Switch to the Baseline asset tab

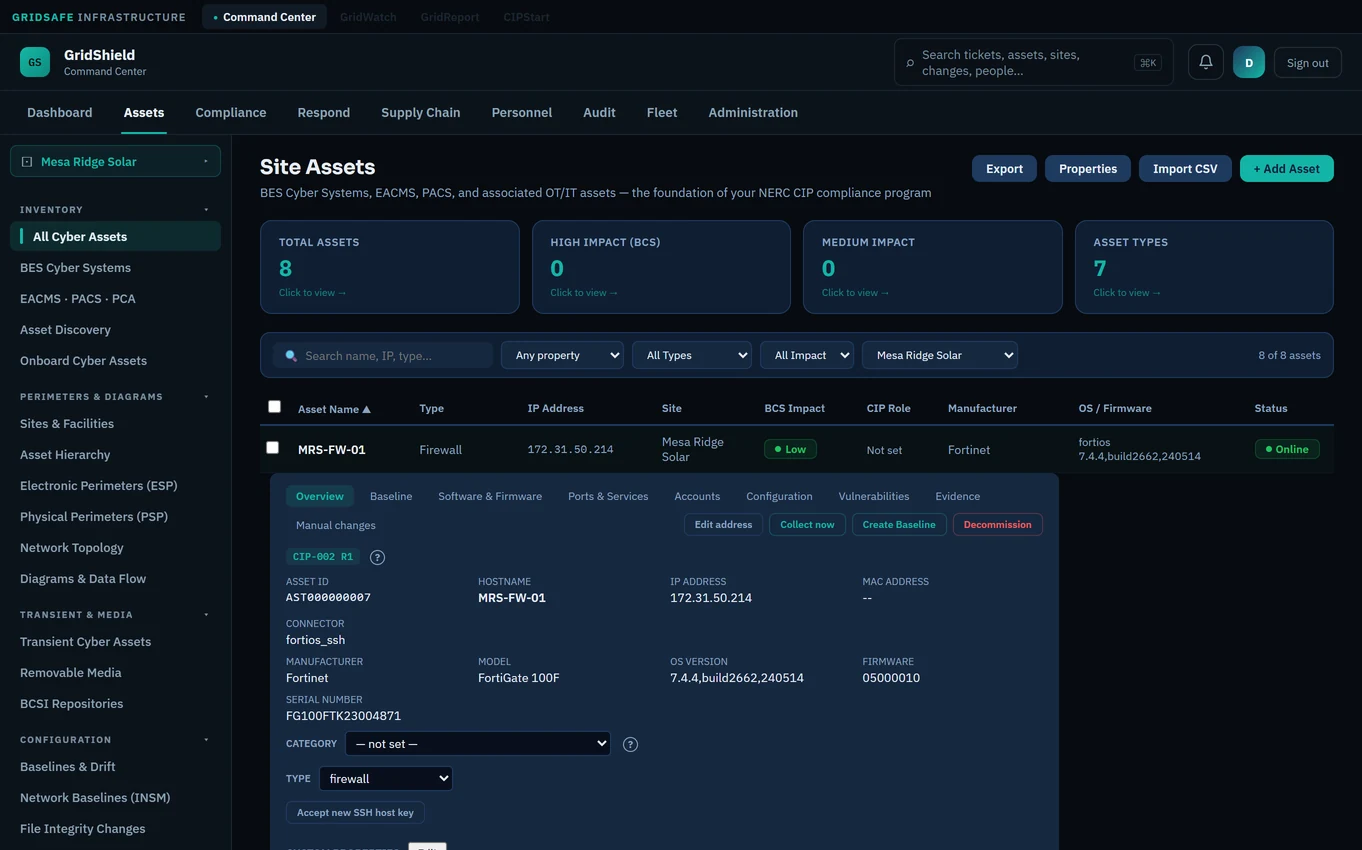[x=391, y=496]
